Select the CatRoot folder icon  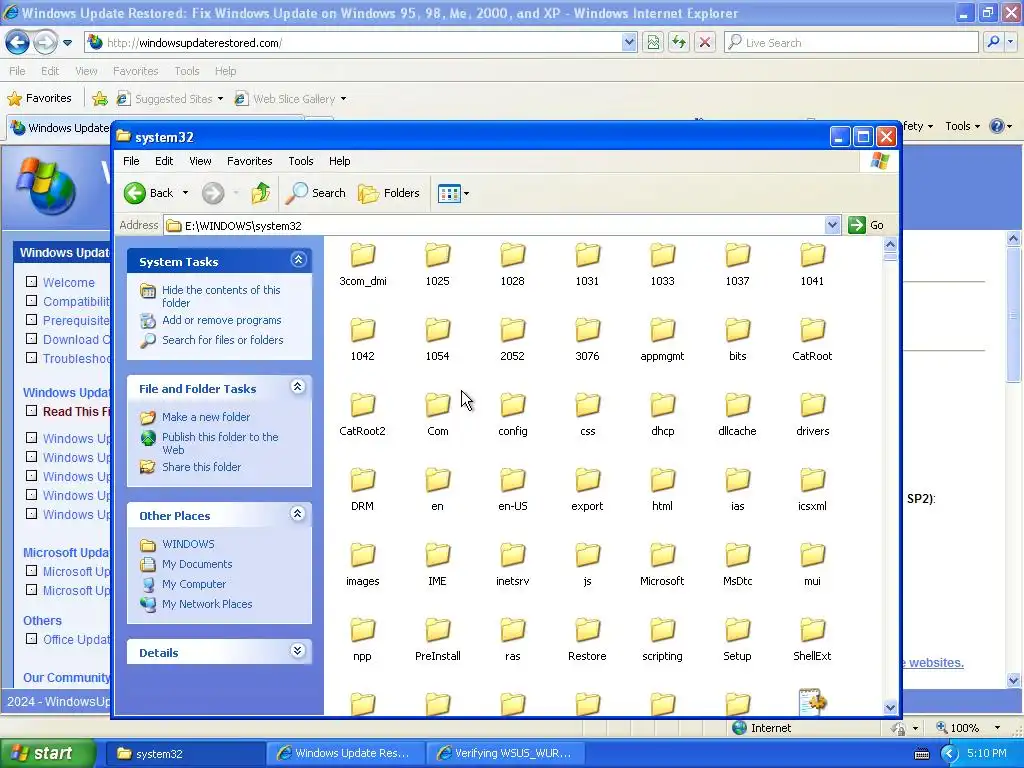(812, 330)
